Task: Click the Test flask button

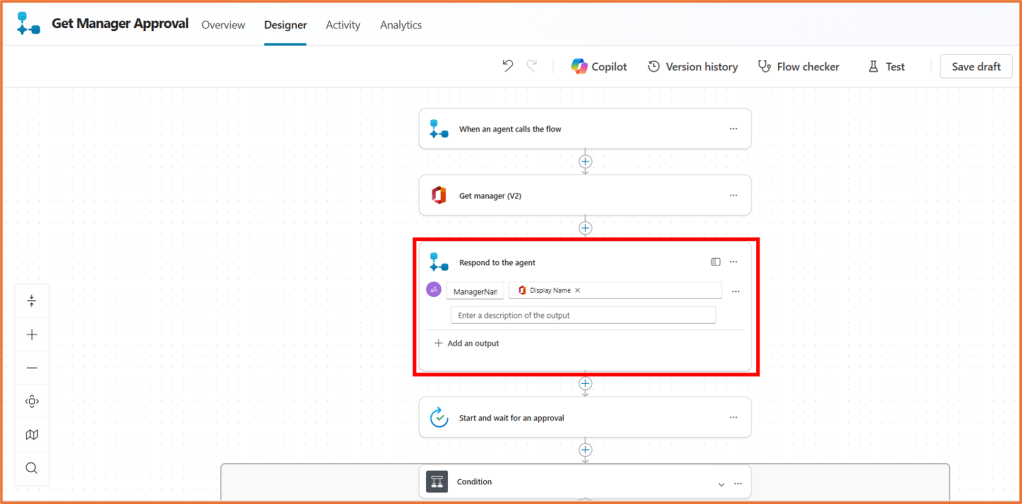Action: 886,66
